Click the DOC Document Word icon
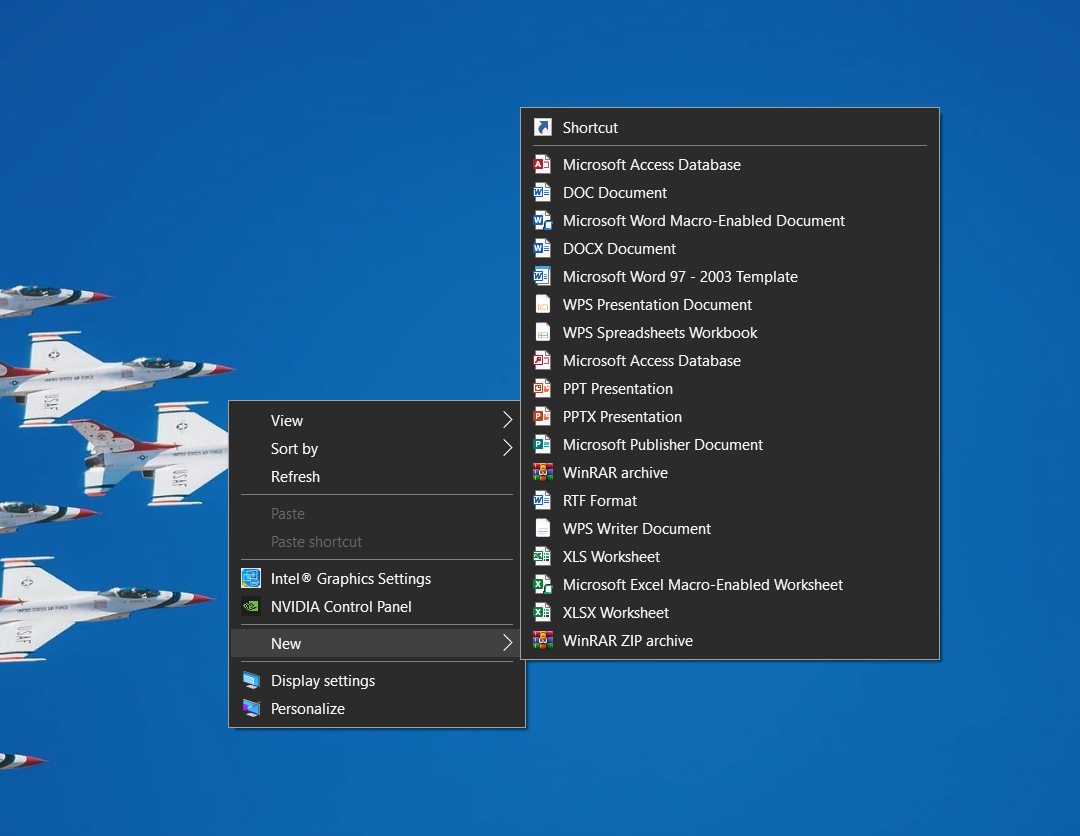 543,193
